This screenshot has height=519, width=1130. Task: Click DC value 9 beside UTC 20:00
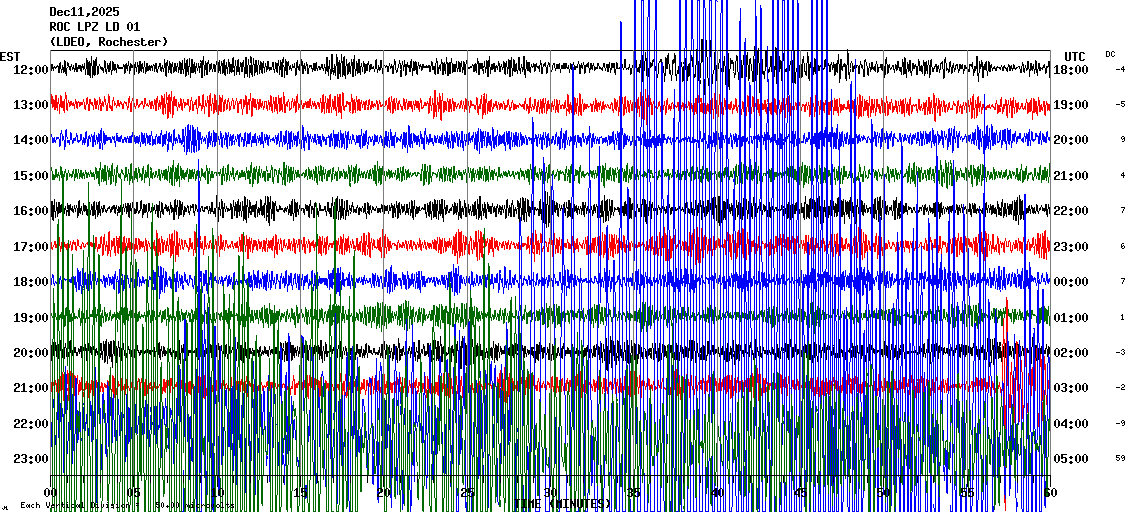[x=1123, y=140]
